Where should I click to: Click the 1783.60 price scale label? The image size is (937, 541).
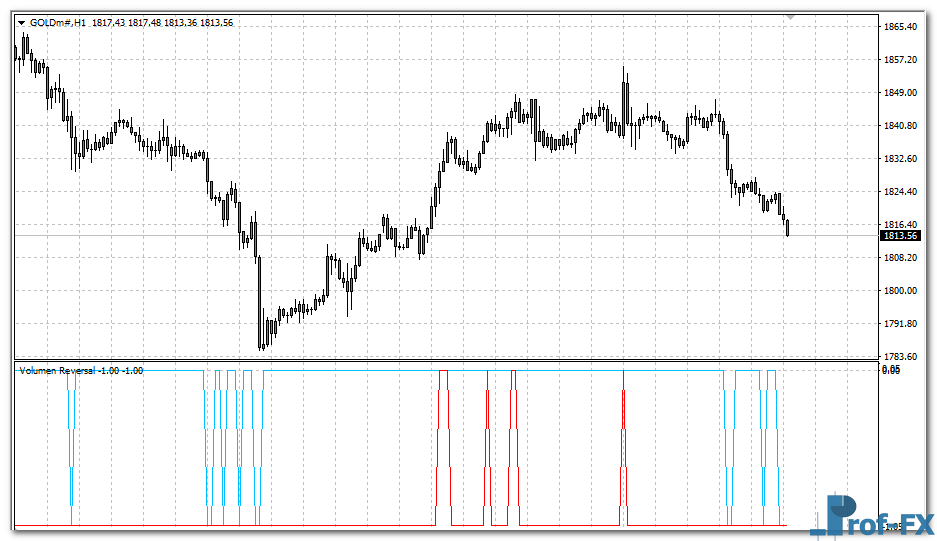click(900, 357)
